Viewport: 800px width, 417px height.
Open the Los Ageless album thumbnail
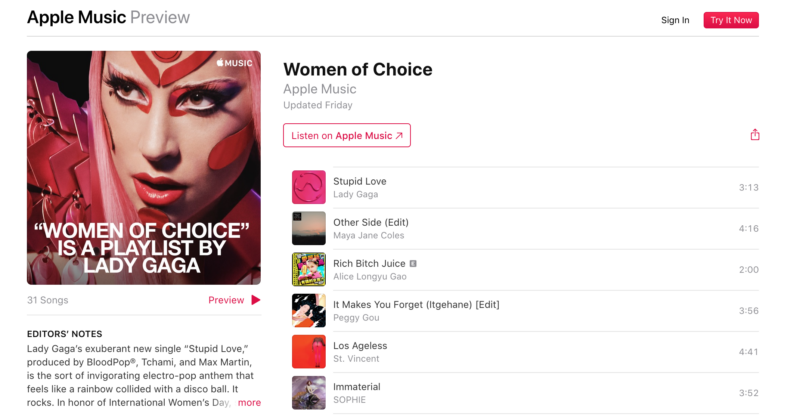click(308, 351)
